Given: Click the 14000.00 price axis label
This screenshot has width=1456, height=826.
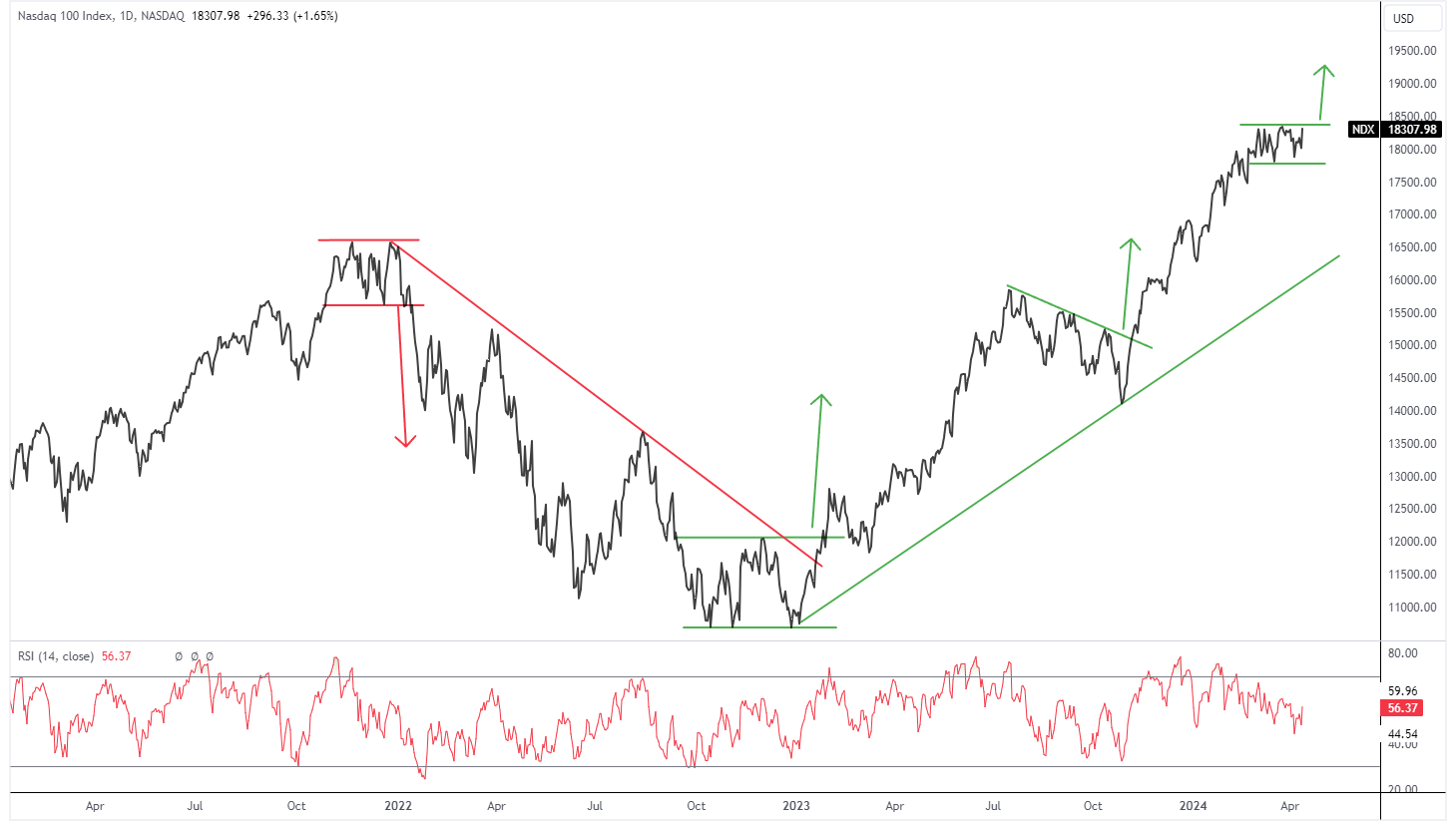Looking at the screenshot, I should 1412,411.
